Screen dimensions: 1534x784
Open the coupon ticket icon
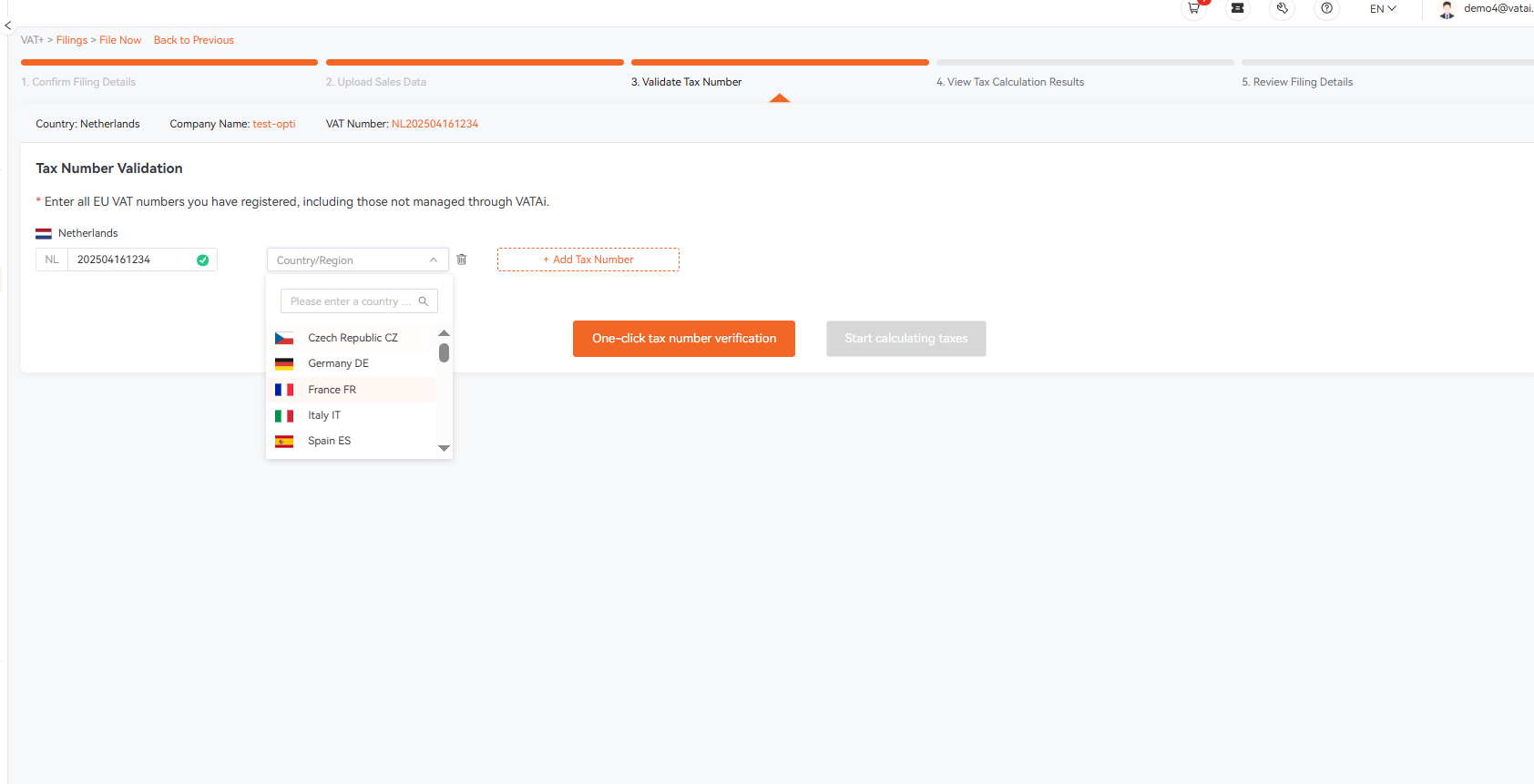pyautogui.click(x=1237, y=8)
